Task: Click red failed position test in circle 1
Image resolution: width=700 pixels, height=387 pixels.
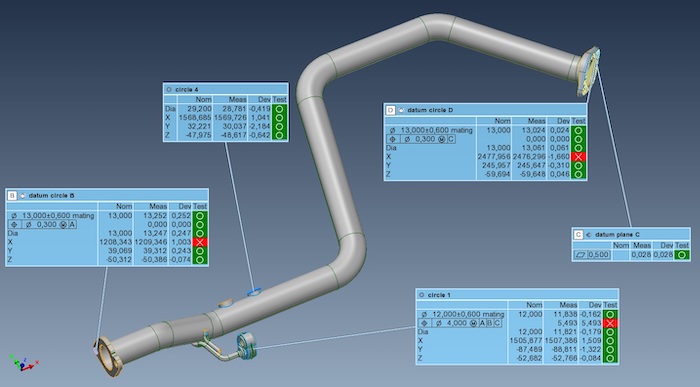Action: [610, 323]
